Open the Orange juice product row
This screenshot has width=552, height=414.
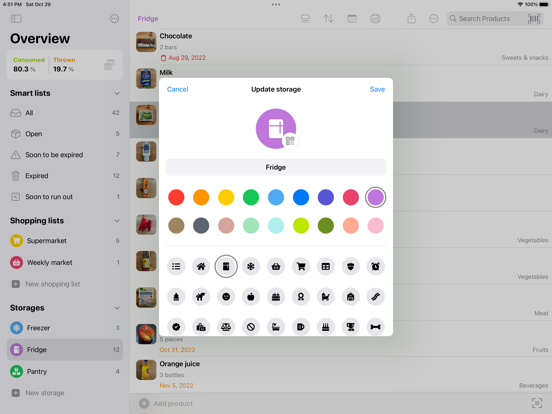[341, 375]
